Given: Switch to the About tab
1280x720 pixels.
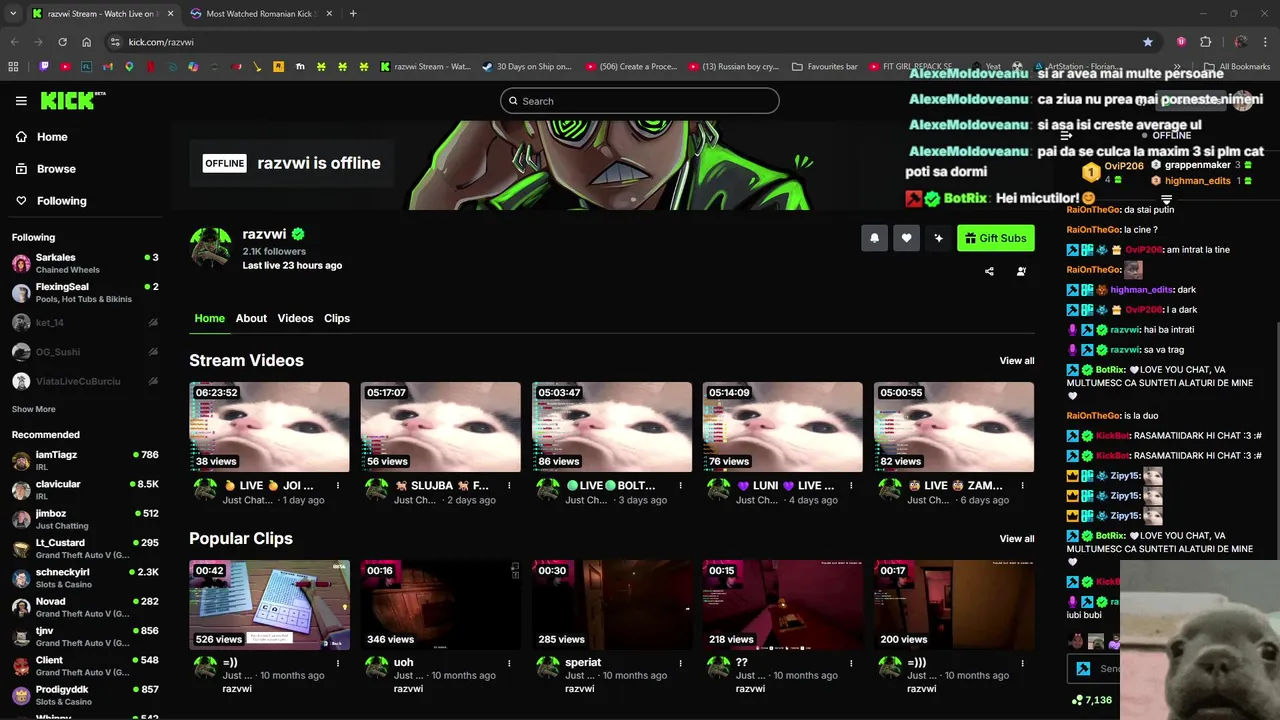Looking at the screenshot, I should [x=251, y=318].
